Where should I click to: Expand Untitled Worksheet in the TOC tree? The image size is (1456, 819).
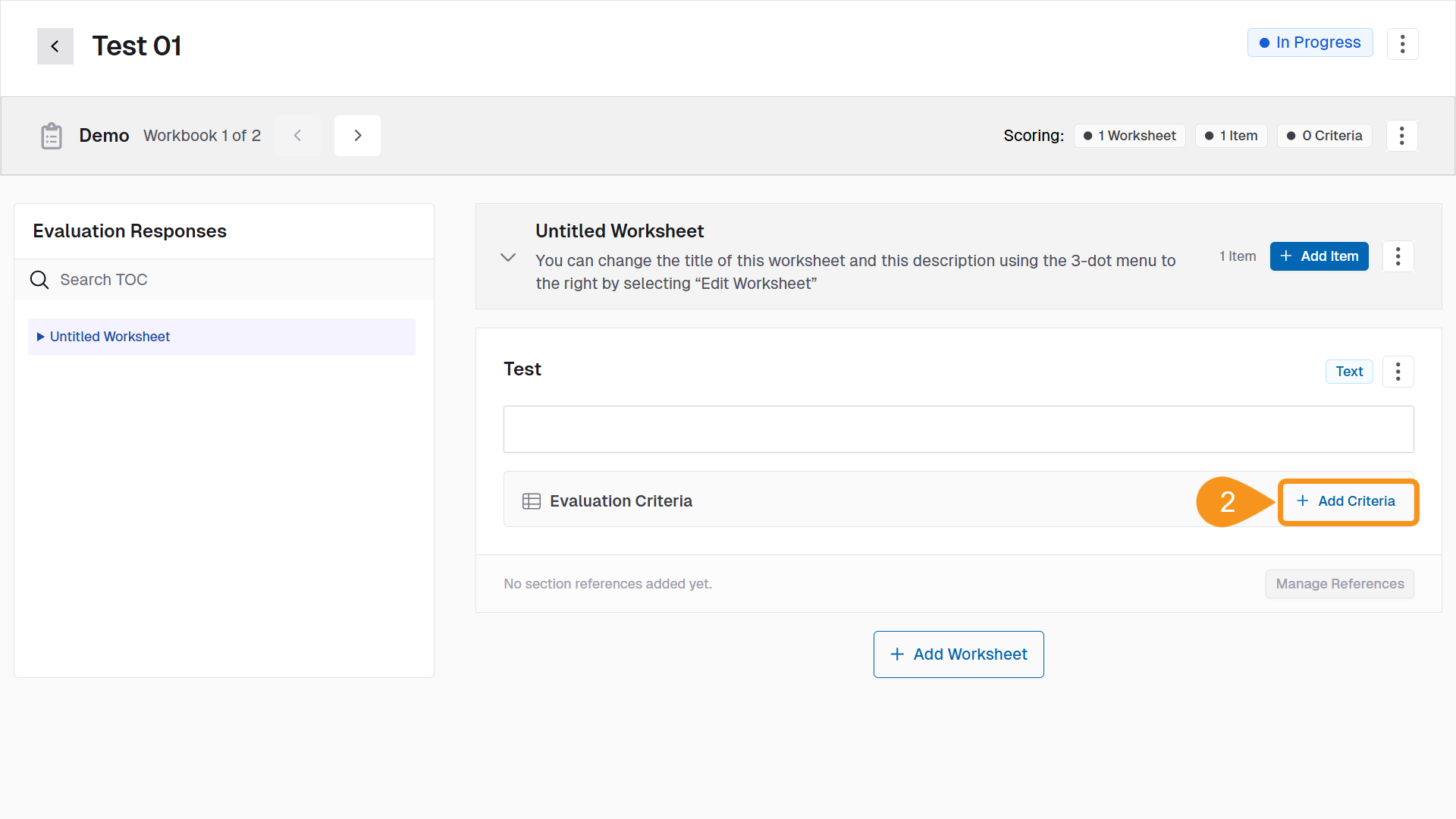coord(41,337)
